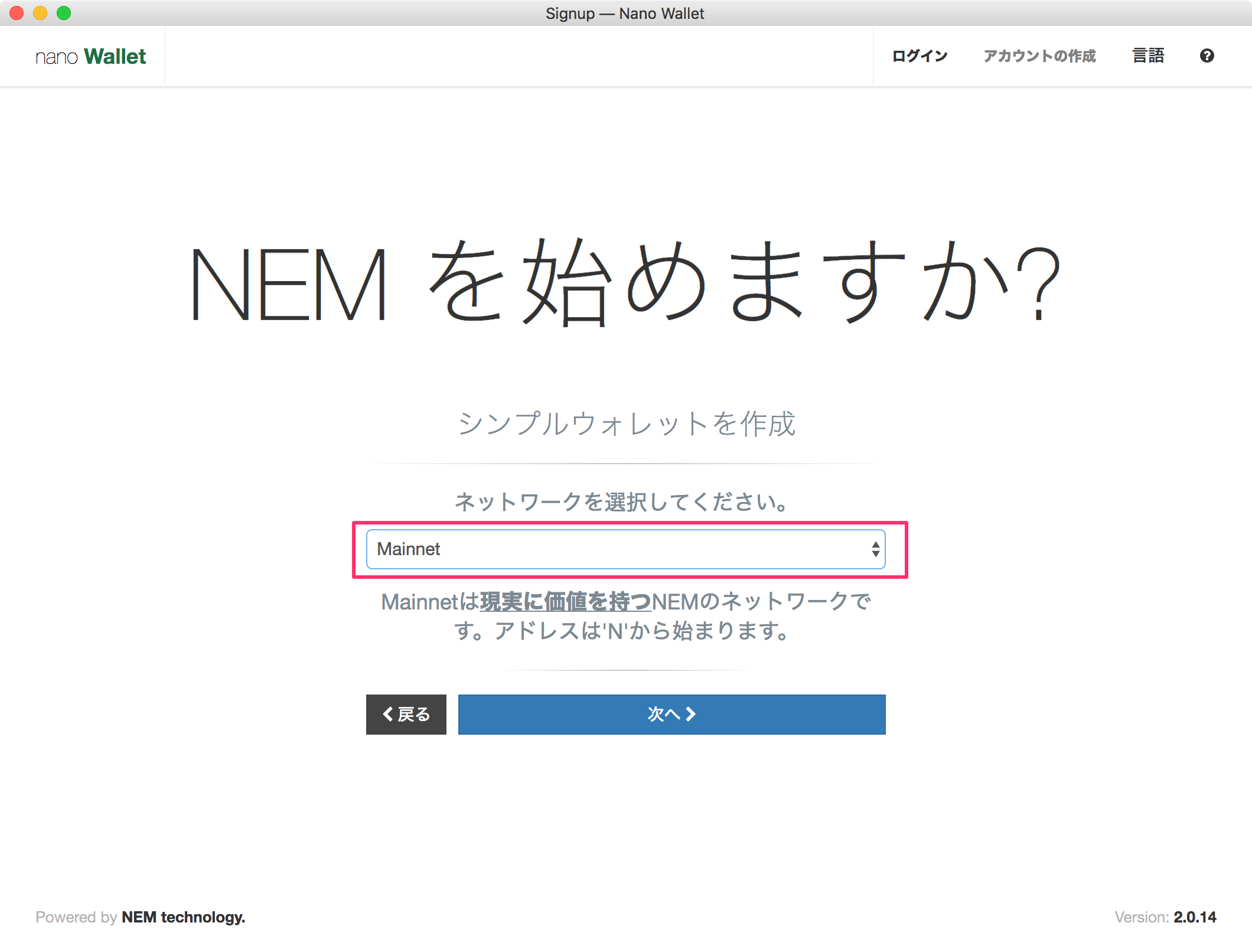Screen dimensions: 1252x952
Task: Click the NEM を始めますか? heading
Action: point(625,282)
